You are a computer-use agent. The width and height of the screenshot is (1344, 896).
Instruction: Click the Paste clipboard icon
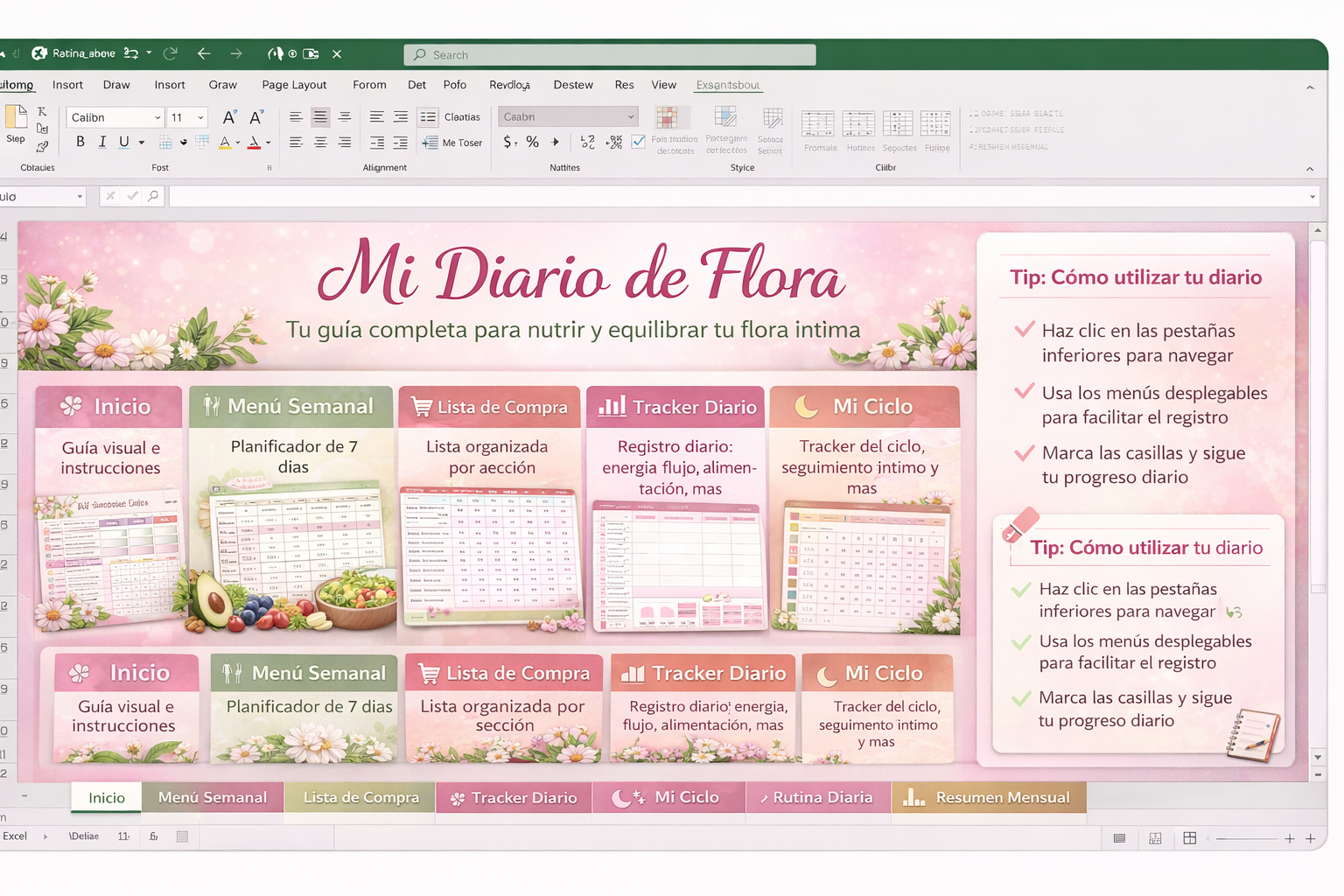coord(16,118)
